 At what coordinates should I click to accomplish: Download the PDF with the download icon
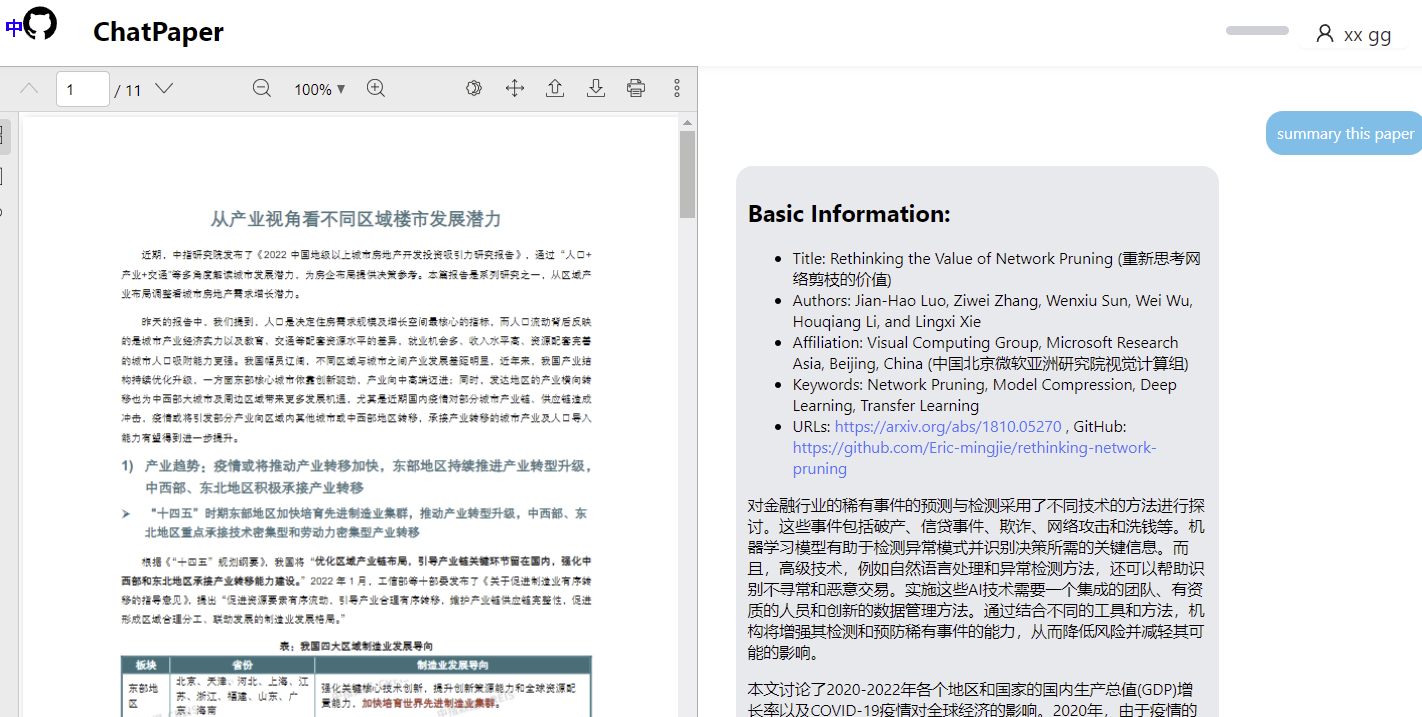point(596,88)
